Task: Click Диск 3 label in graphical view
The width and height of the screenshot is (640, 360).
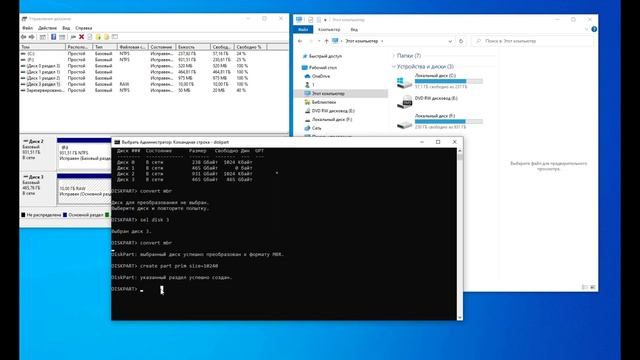Action: pyautogui.click(x=36, y=177)
